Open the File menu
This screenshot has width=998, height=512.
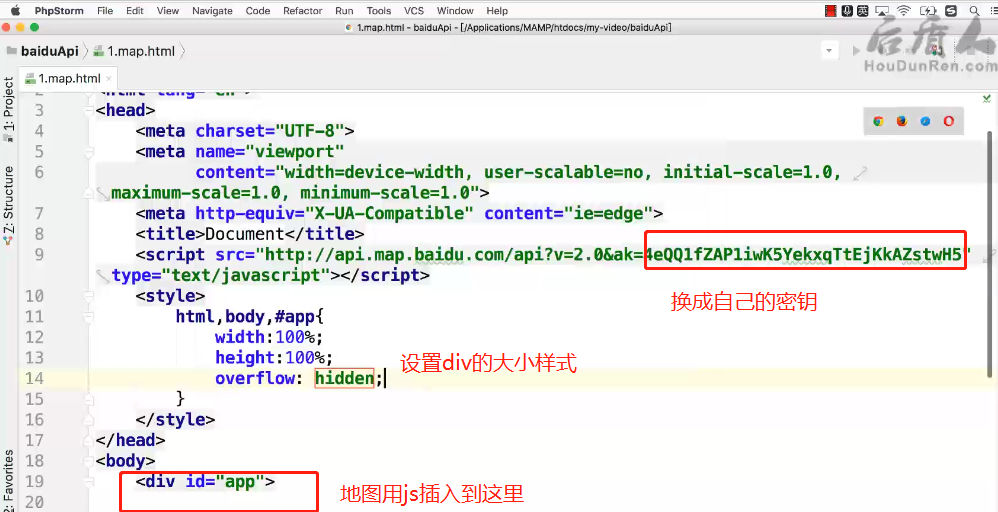pos(105,11)
